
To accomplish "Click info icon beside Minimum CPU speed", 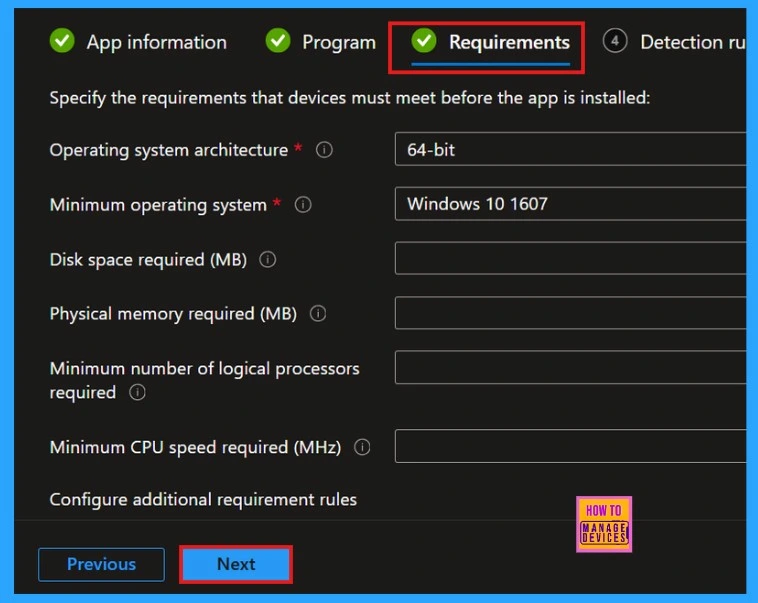I will point(362,447).
